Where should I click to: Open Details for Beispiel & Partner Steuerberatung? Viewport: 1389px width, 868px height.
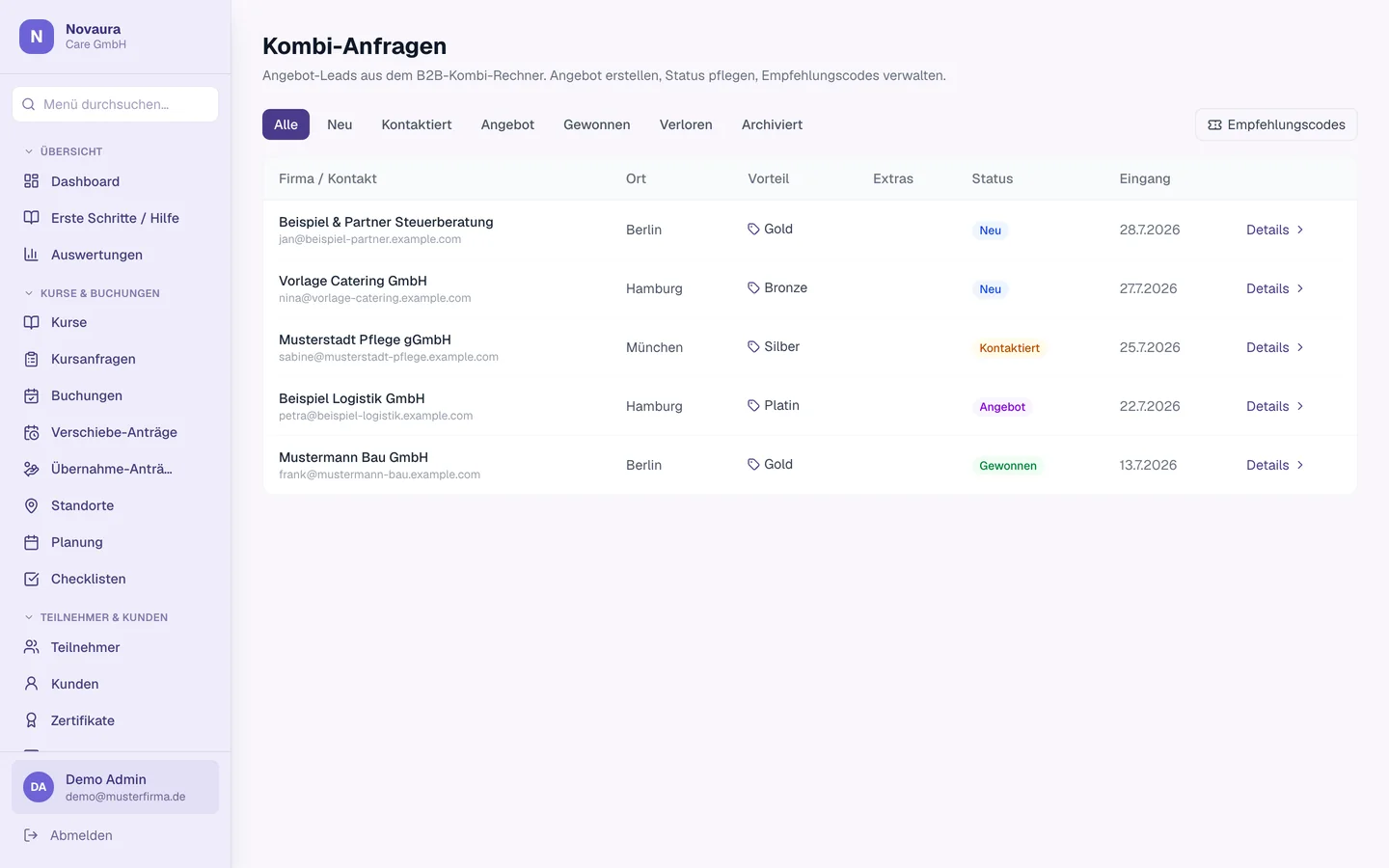click(1275, 230)
